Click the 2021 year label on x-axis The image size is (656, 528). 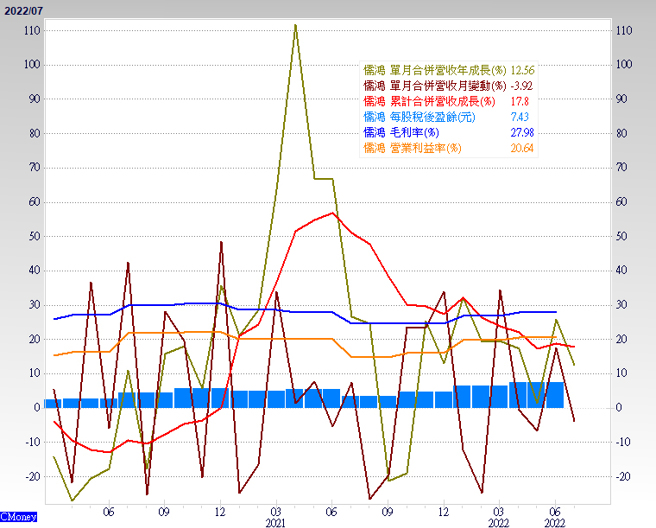[276, 522]
